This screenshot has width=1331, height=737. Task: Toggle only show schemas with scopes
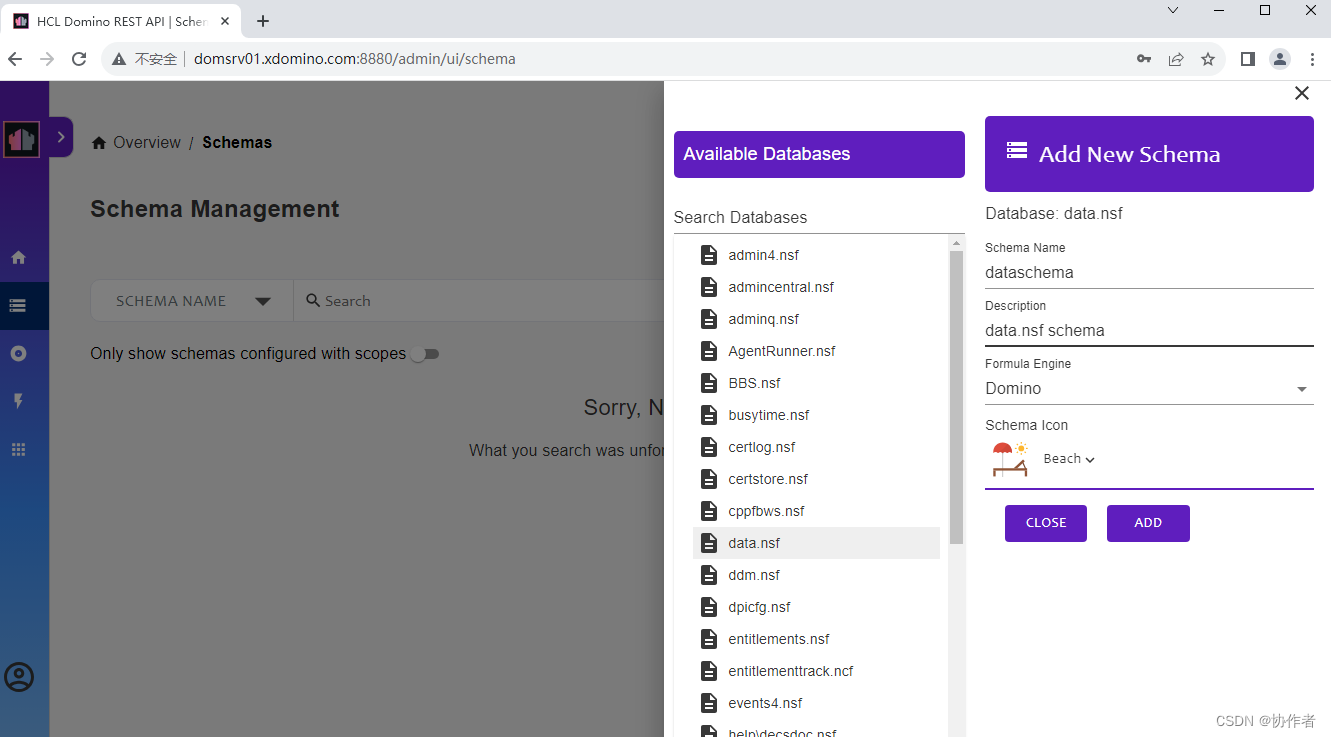pyautogui.click(x=424, y=354)
